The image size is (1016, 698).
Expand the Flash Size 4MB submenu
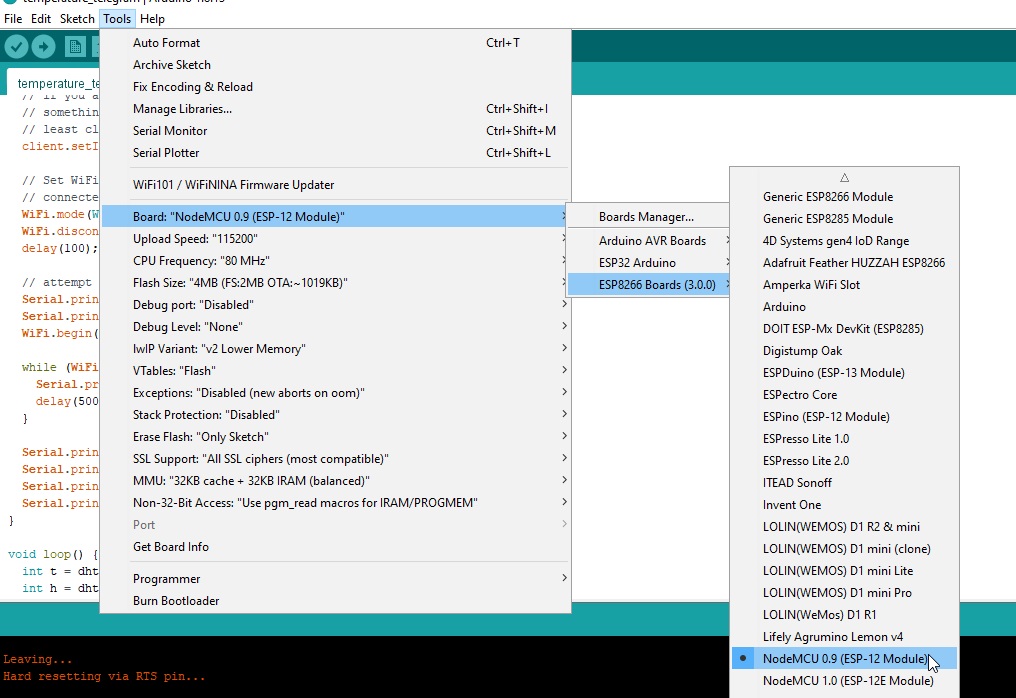point(336,283)
